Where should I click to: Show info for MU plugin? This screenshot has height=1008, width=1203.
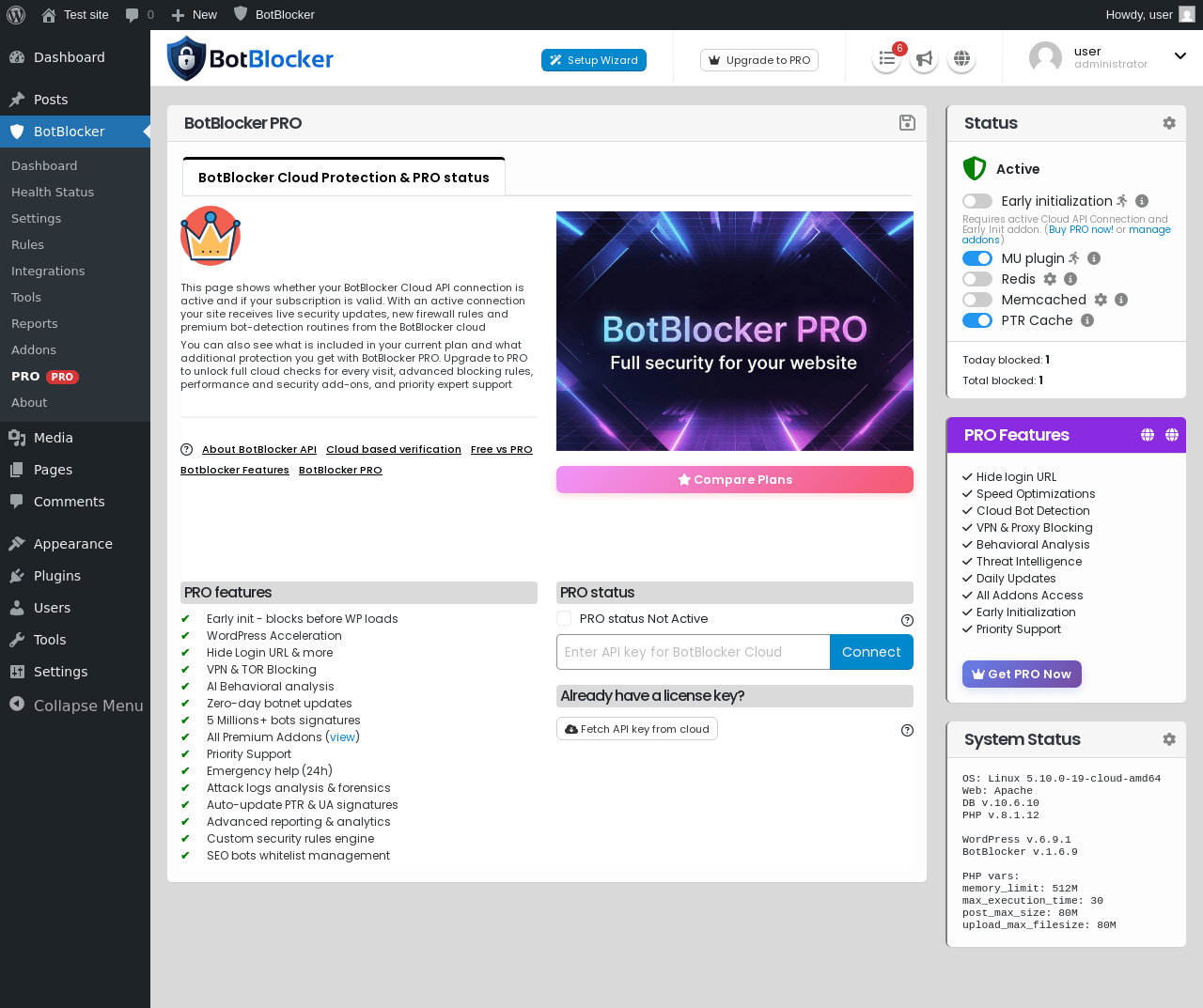[x=1094, y=258]
